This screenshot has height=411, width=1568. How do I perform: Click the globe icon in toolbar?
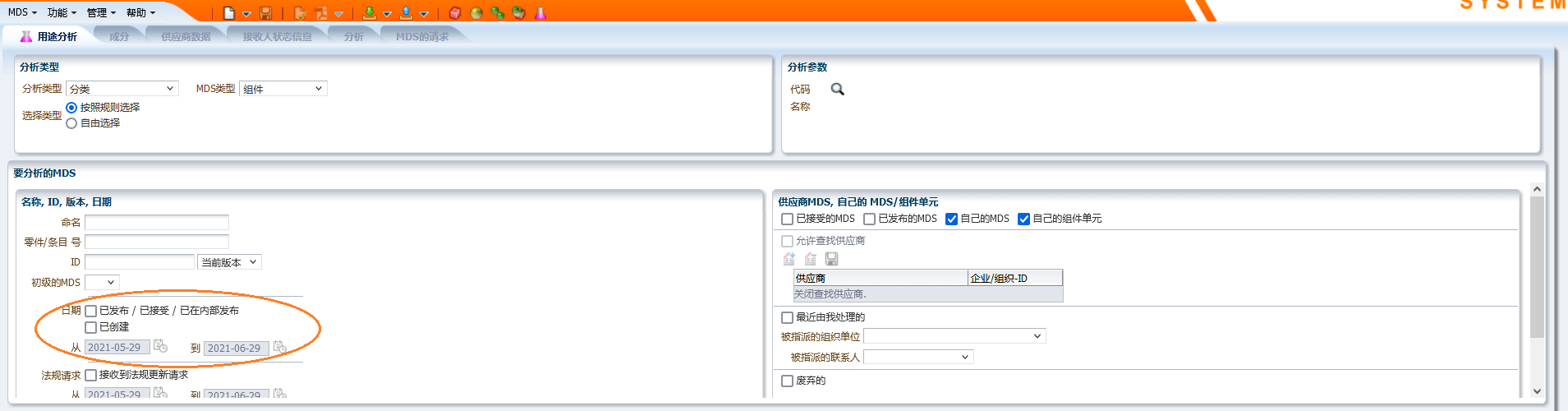[476, 13]
